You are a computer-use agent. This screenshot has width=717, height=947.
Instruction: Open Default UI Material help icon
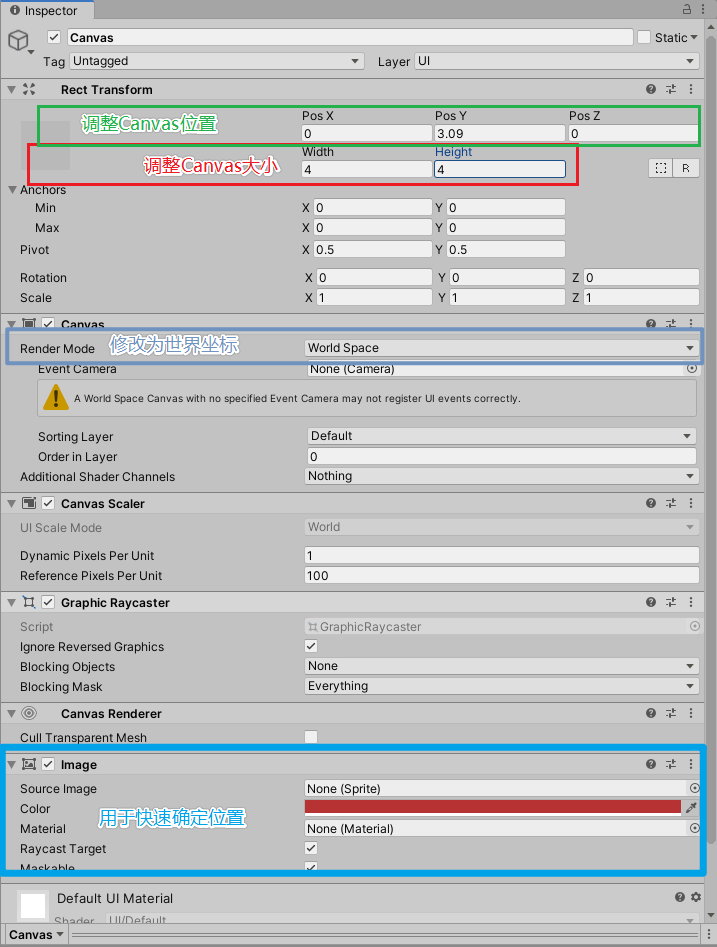[x=680, y=897]
